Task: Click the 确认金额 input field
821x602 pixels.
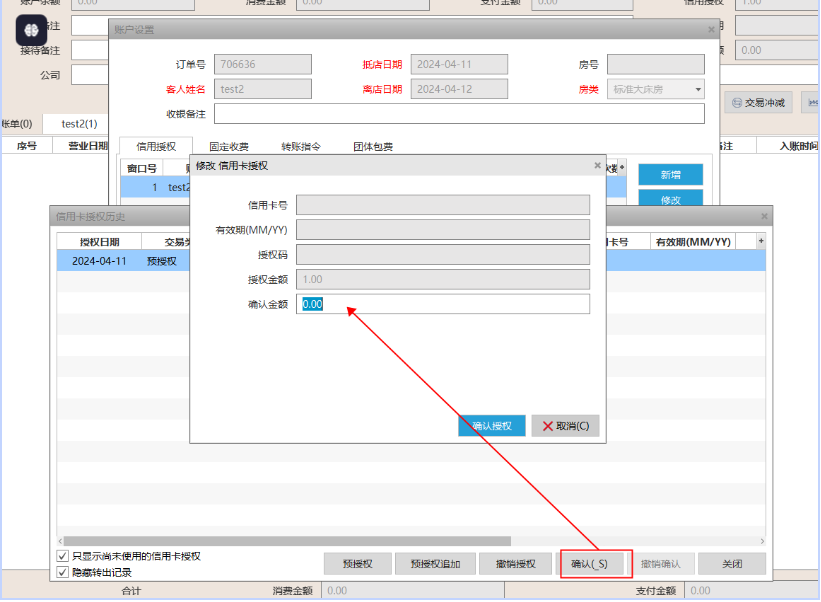Action: (443, 304)
